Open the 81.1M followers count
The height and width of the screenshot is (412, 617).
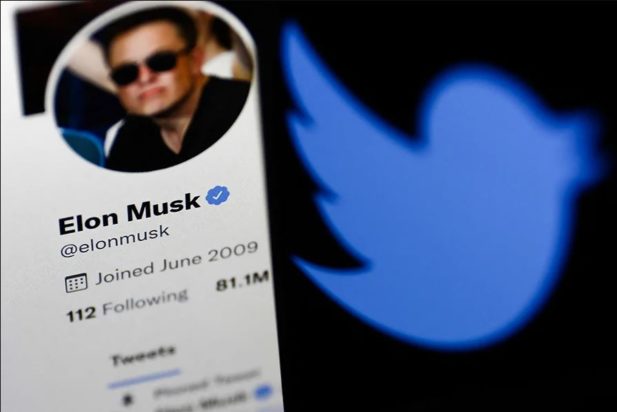[x=242, y=281]
